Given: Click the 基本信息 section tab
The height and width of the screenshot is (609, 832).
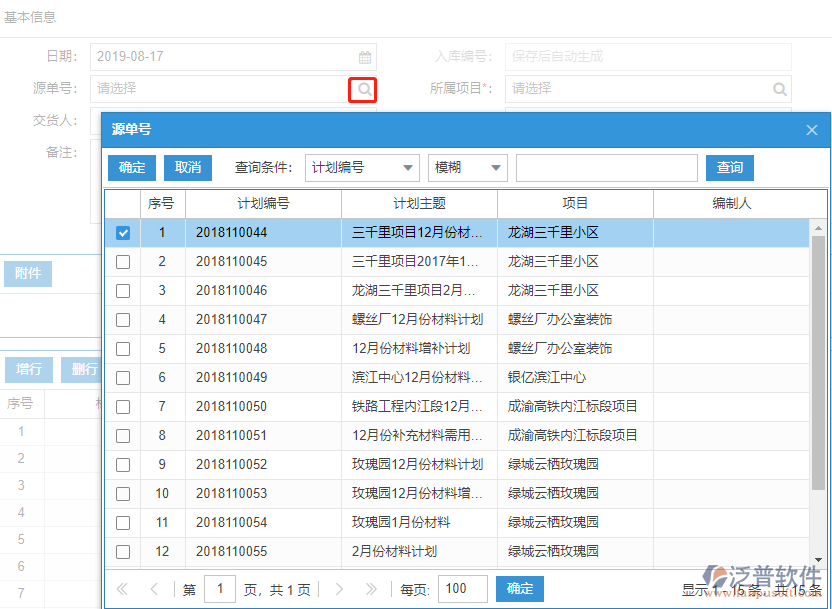Looking at the screenshot, I should (29, 16).
